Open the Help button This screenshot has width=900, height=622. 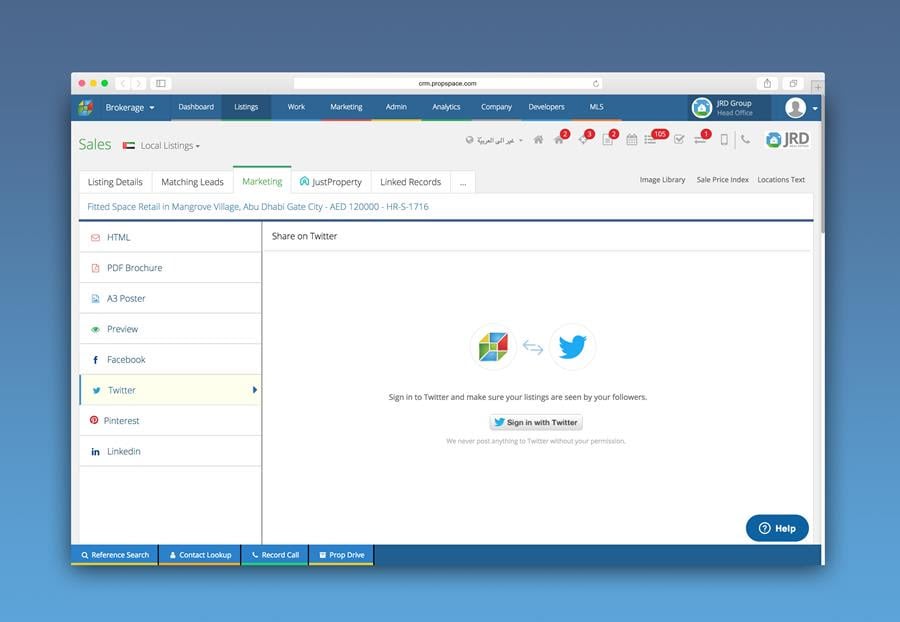(x=777, y=528)
